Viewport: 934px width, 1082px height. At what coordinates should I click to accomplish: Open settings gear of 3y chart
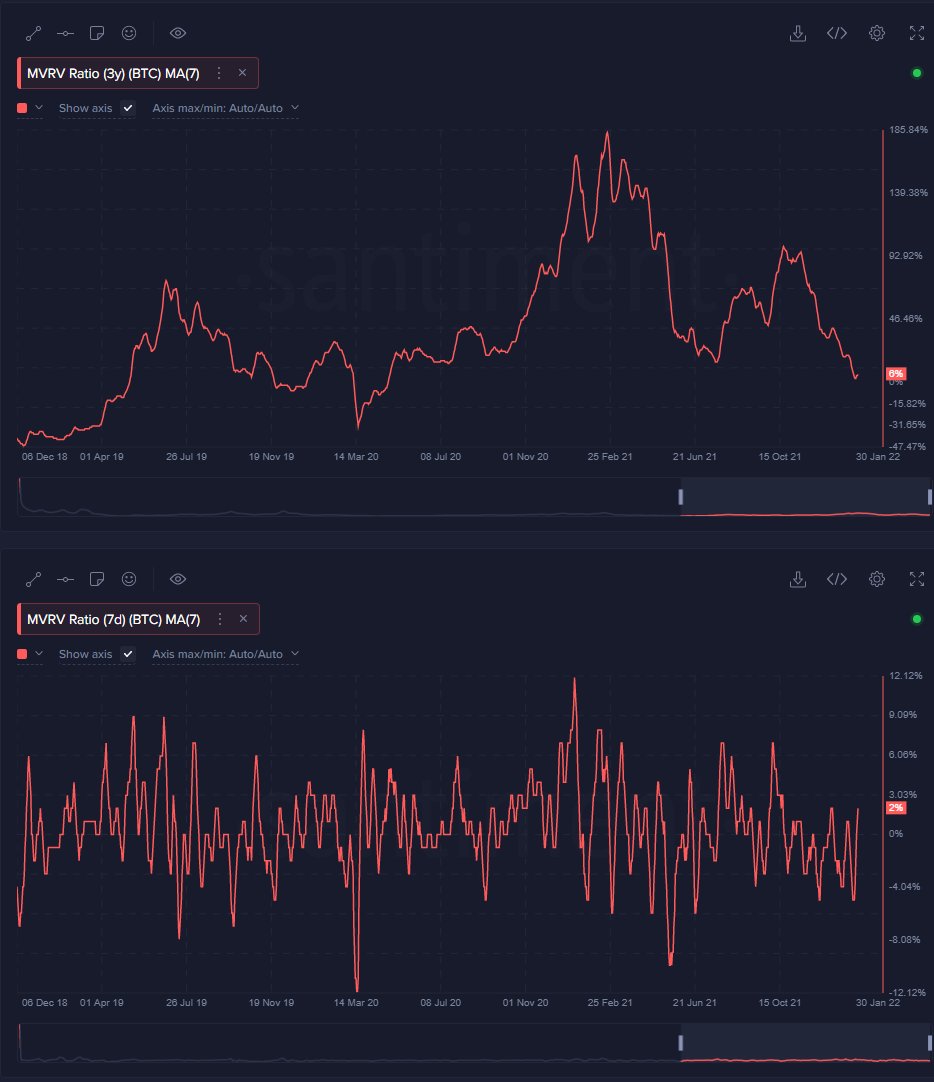(877, 33)
